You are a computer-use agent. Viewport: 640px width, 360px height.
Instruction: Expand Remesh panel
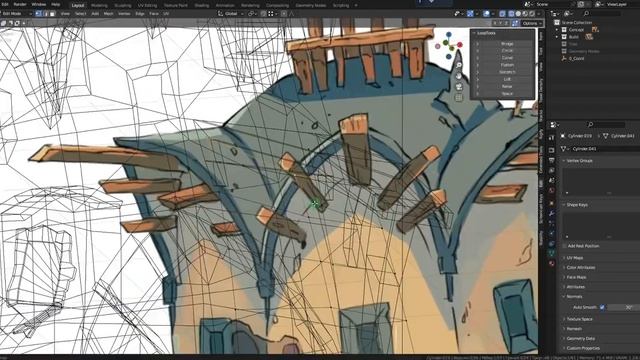(574, 329)
